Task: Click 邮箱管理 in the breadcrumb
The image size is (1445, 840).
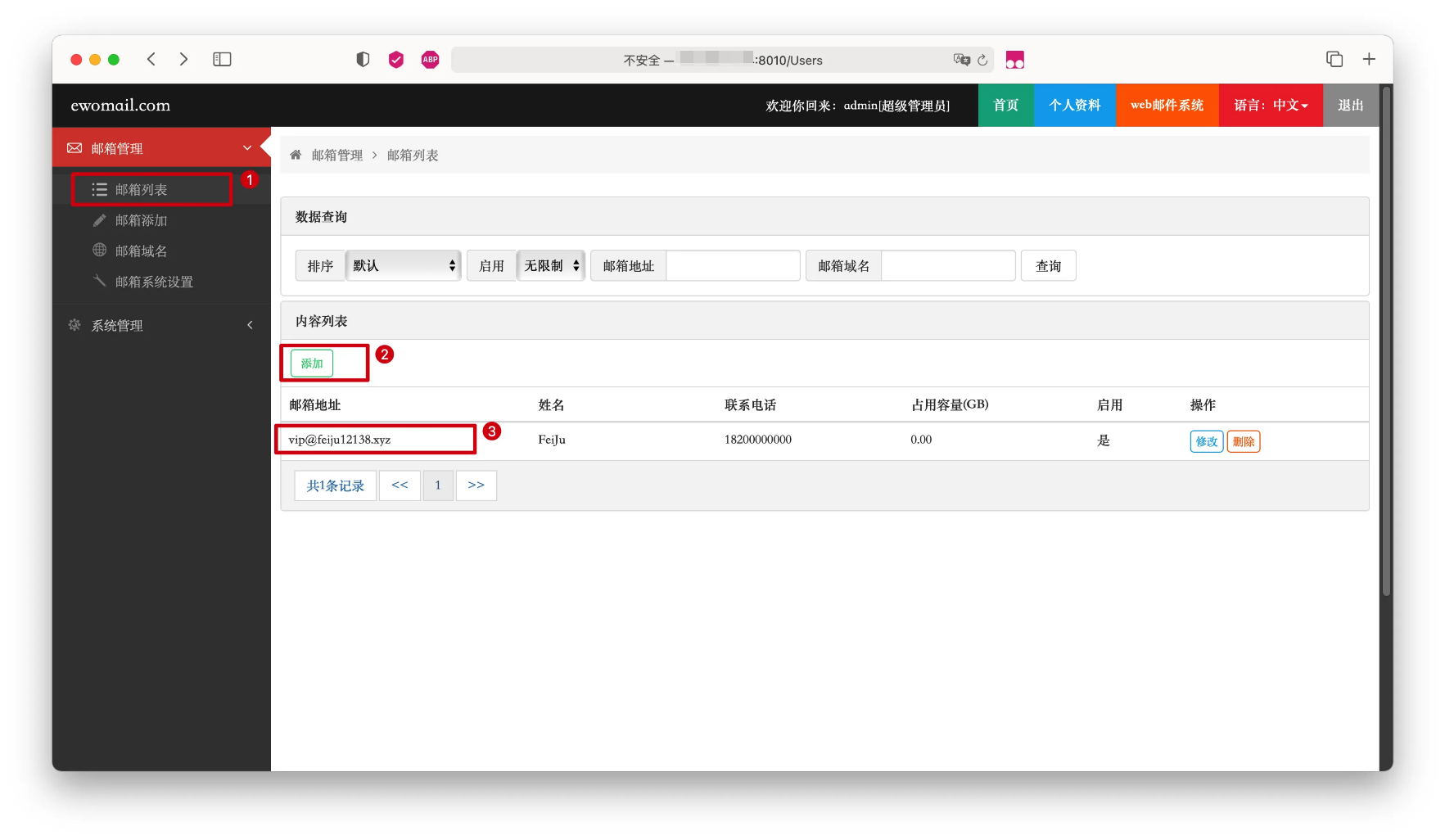Action: pyautogui.click(x=336, y=155)
